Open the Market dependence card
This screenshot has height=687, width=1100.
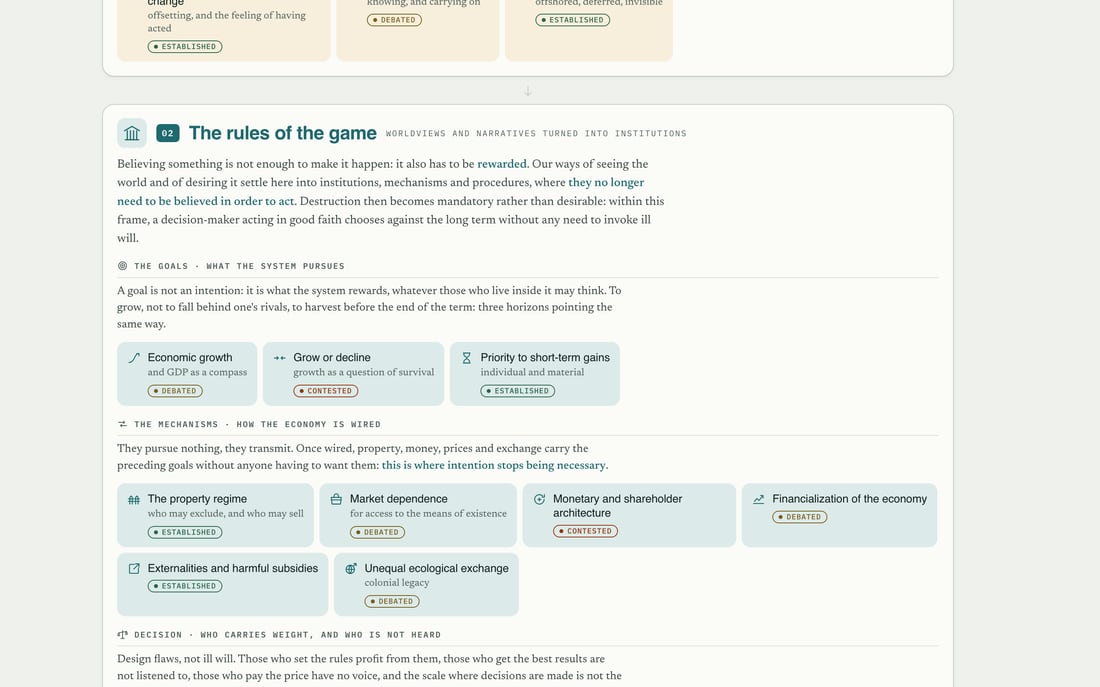(x=418, y=515)
